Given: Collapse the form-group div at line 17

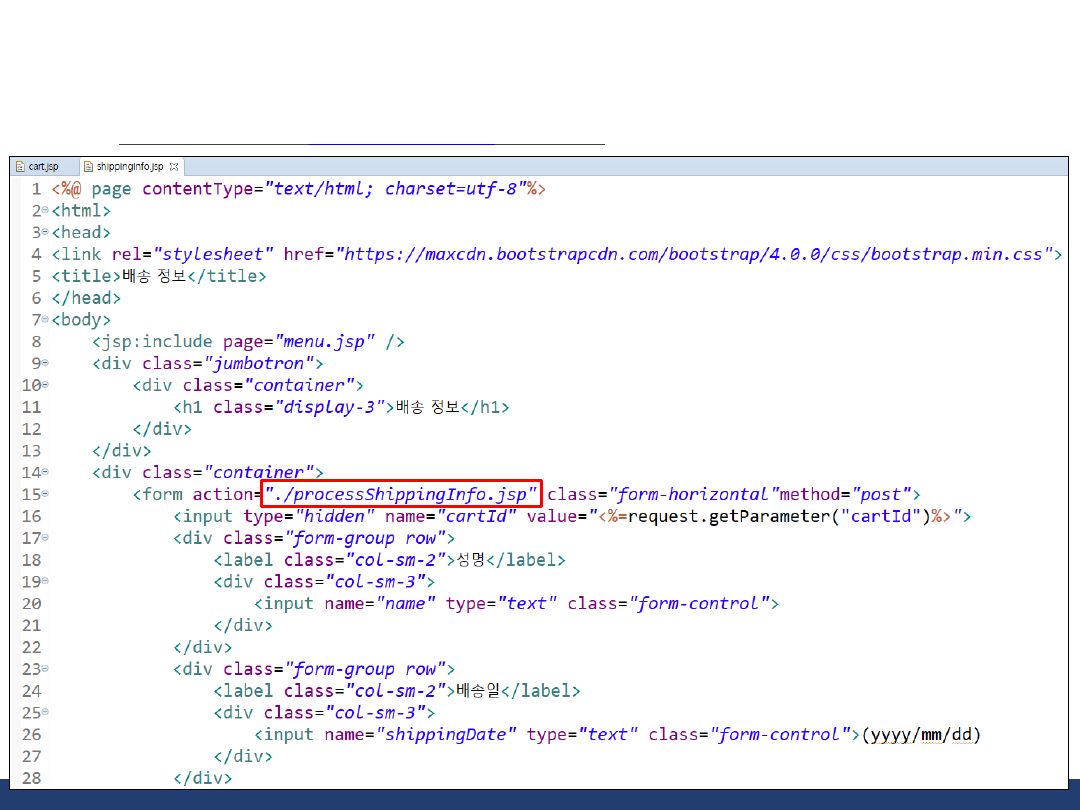Looking at the screenshot, I should click(x=45, y=538).
